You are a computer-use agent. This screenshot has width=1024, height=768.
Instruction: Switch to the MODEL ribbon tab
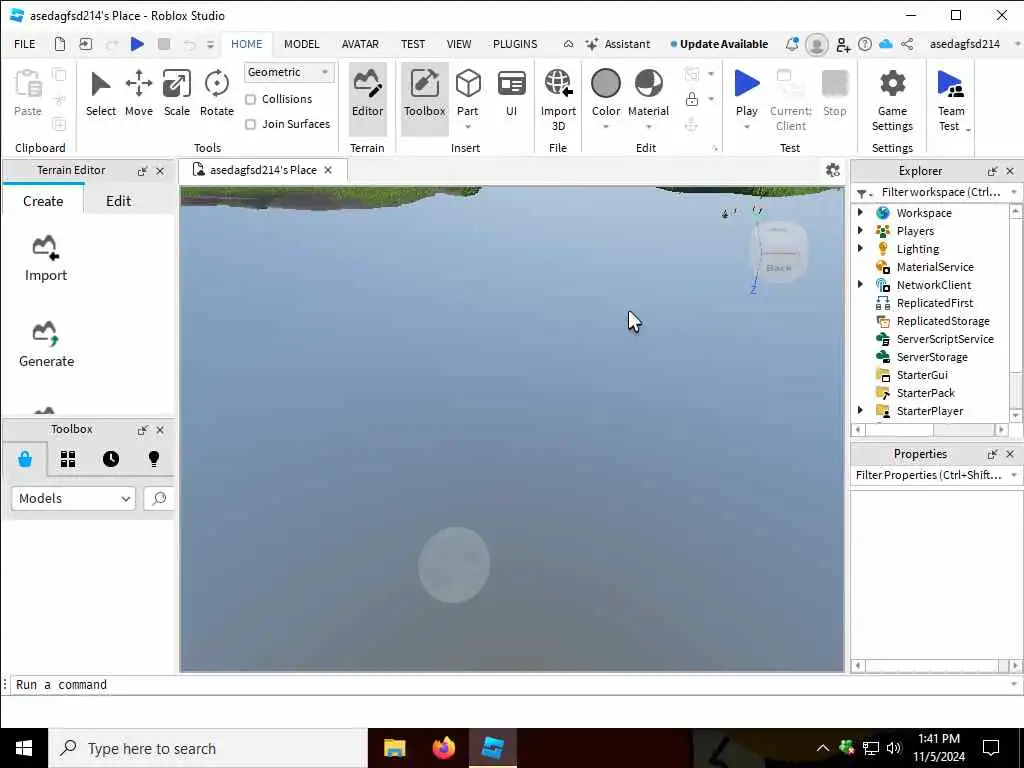(x=301, y=44)
